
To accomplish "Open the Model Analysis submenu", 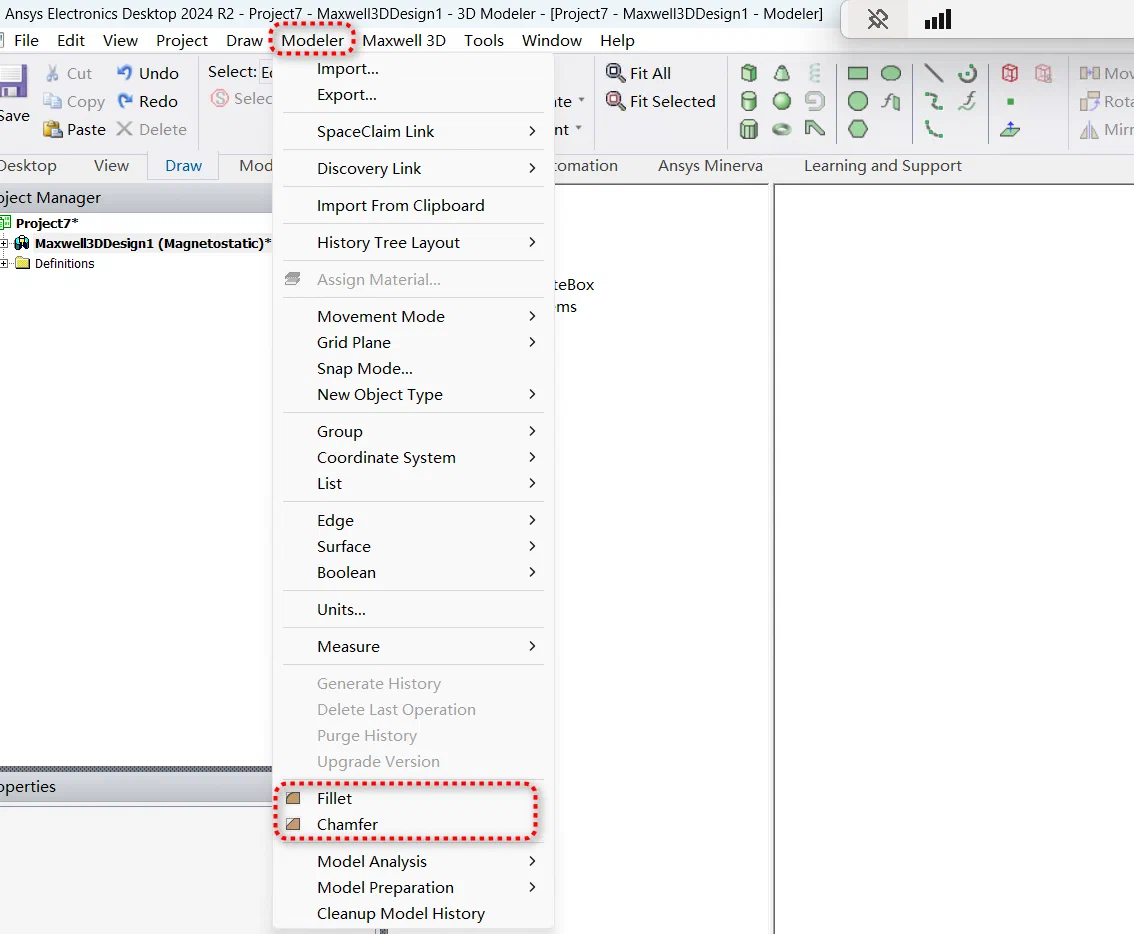I will coord(413,861).
